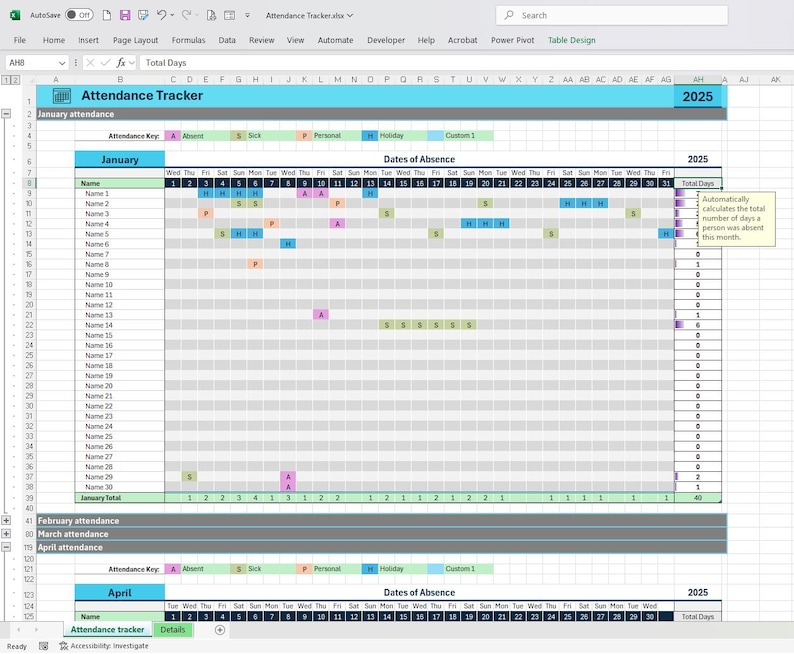The image size is (794, 654).
Task: Click in the Search box
Action: click(x=612, y=15)
